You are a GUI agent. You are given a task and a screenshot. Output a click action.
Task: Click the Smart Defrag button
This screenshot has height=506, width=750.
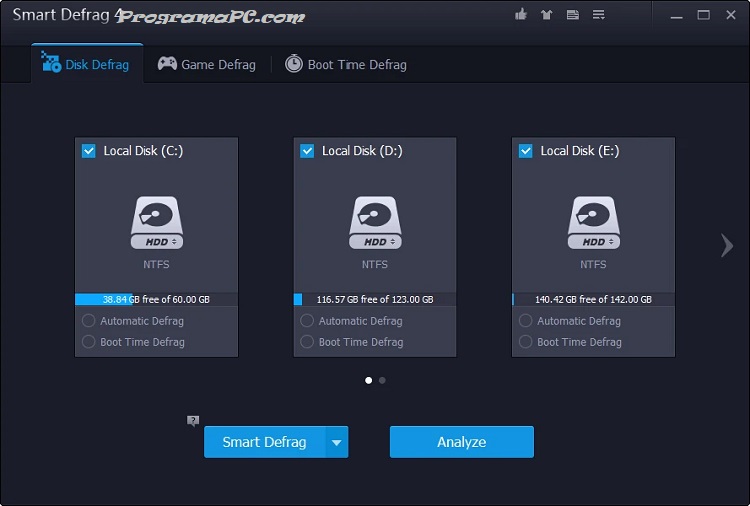(x=264, y=442)
